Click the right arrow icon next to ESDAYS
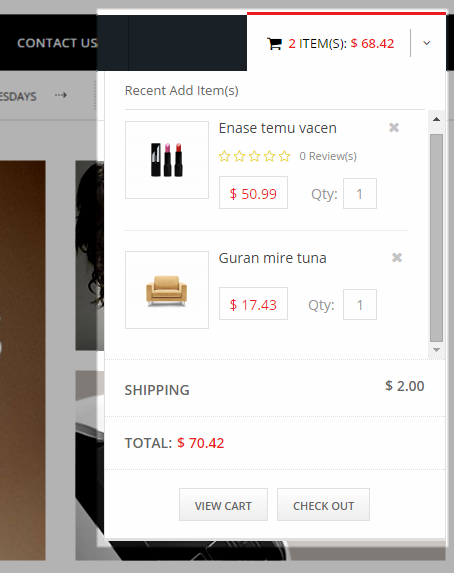 [x=61, y=95]
